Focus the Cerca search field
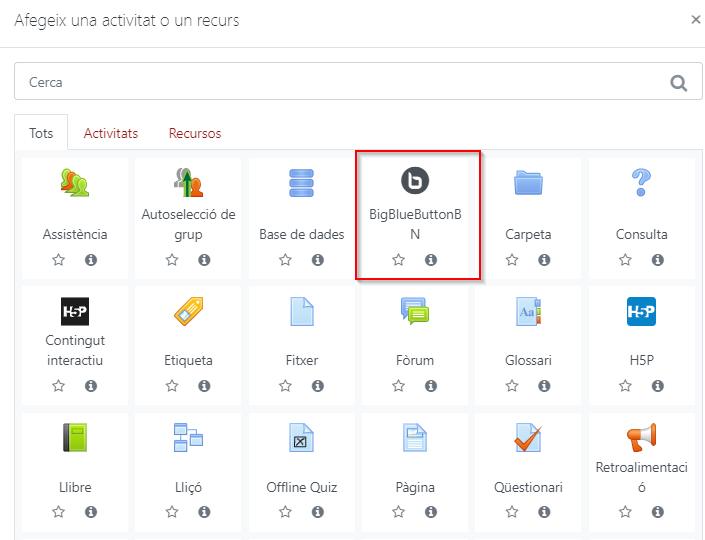This screenshot has width=705, height=540. [x=340, y=83]
